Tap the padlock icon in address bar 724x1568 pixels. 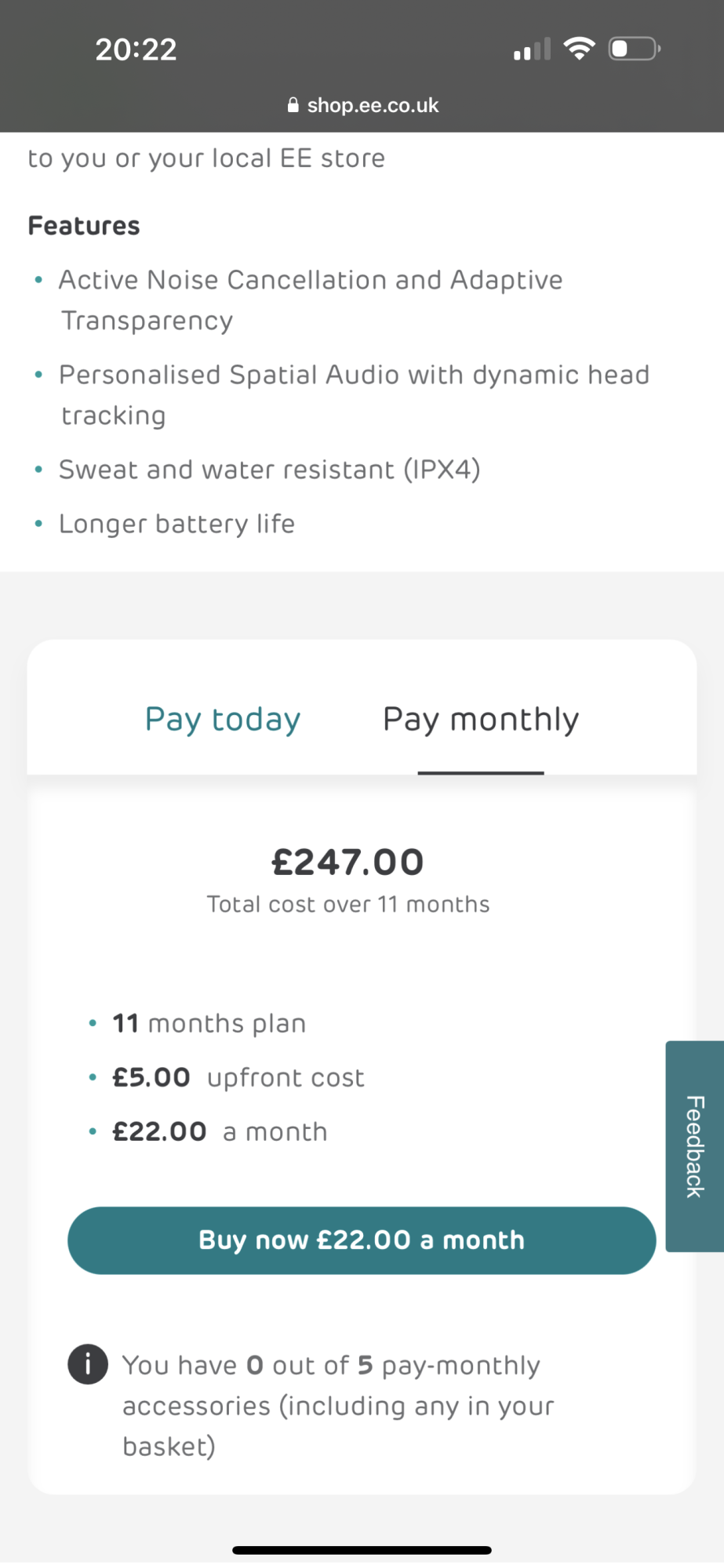[x=293, y=105]
